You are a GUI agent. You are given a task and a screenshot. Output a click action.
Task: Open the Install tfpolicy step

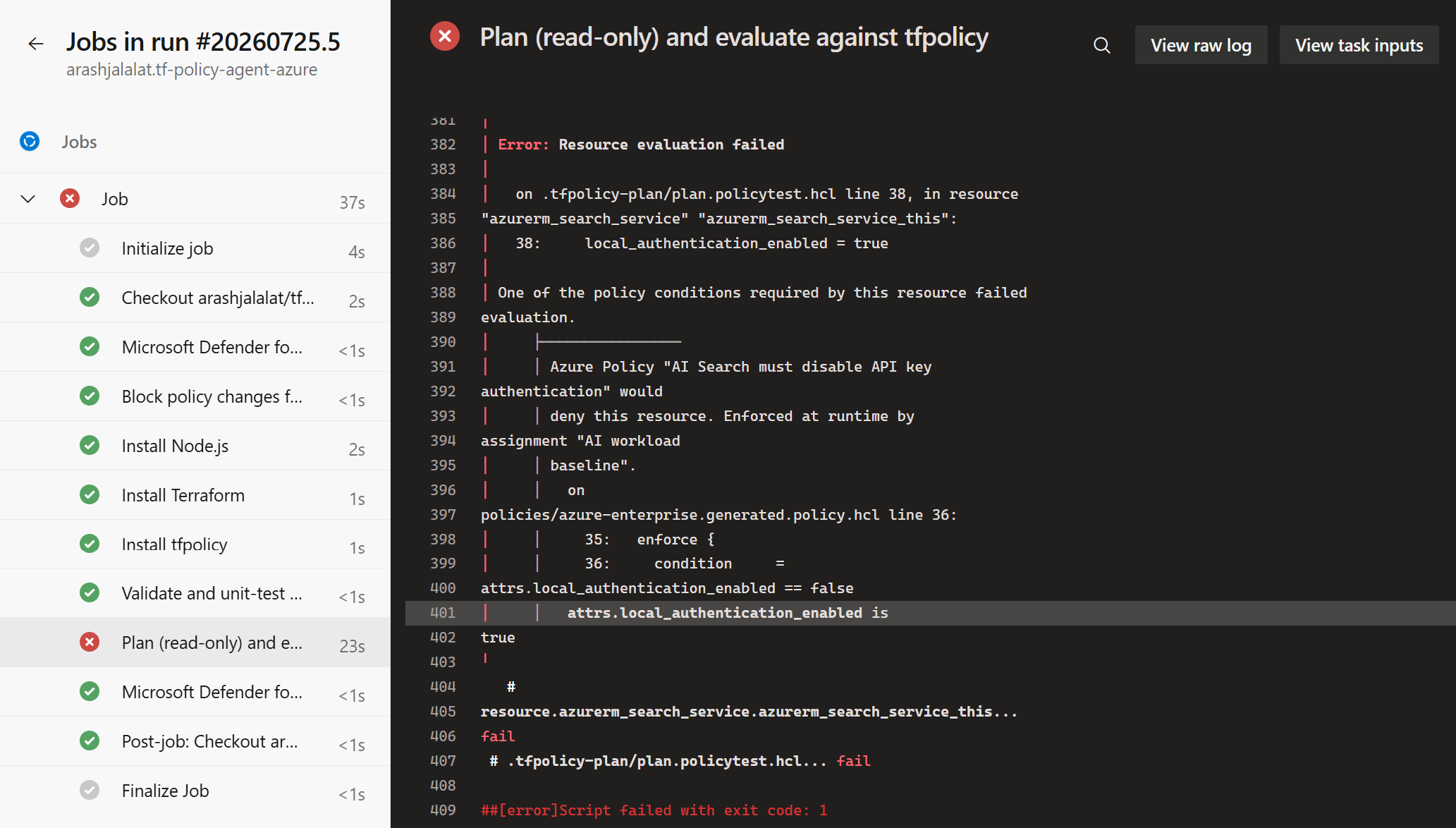[x=195, y=544]
